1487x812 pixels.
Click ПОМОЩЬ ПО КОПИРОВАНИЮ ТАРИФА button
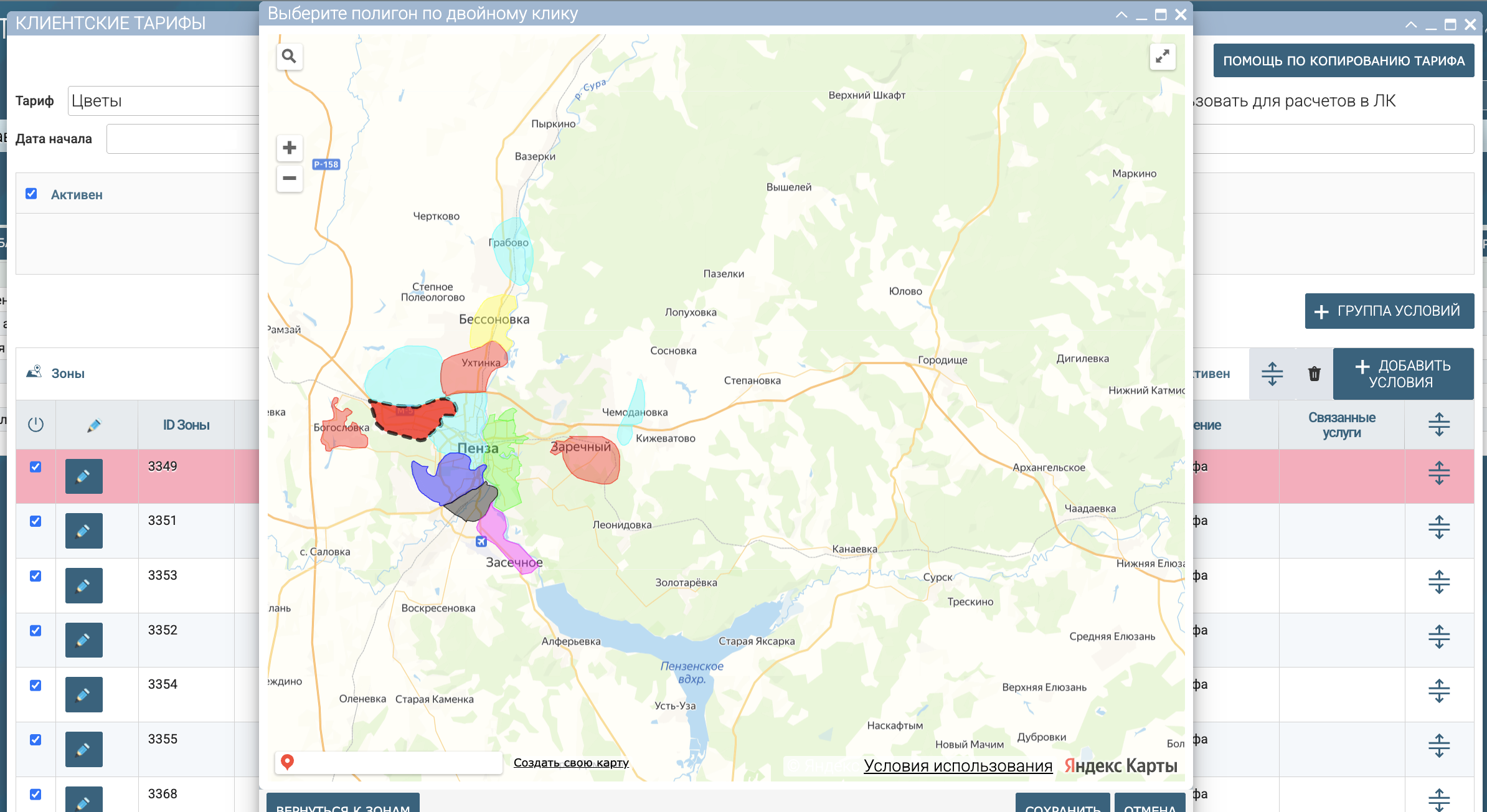(x=1344, y=60)
